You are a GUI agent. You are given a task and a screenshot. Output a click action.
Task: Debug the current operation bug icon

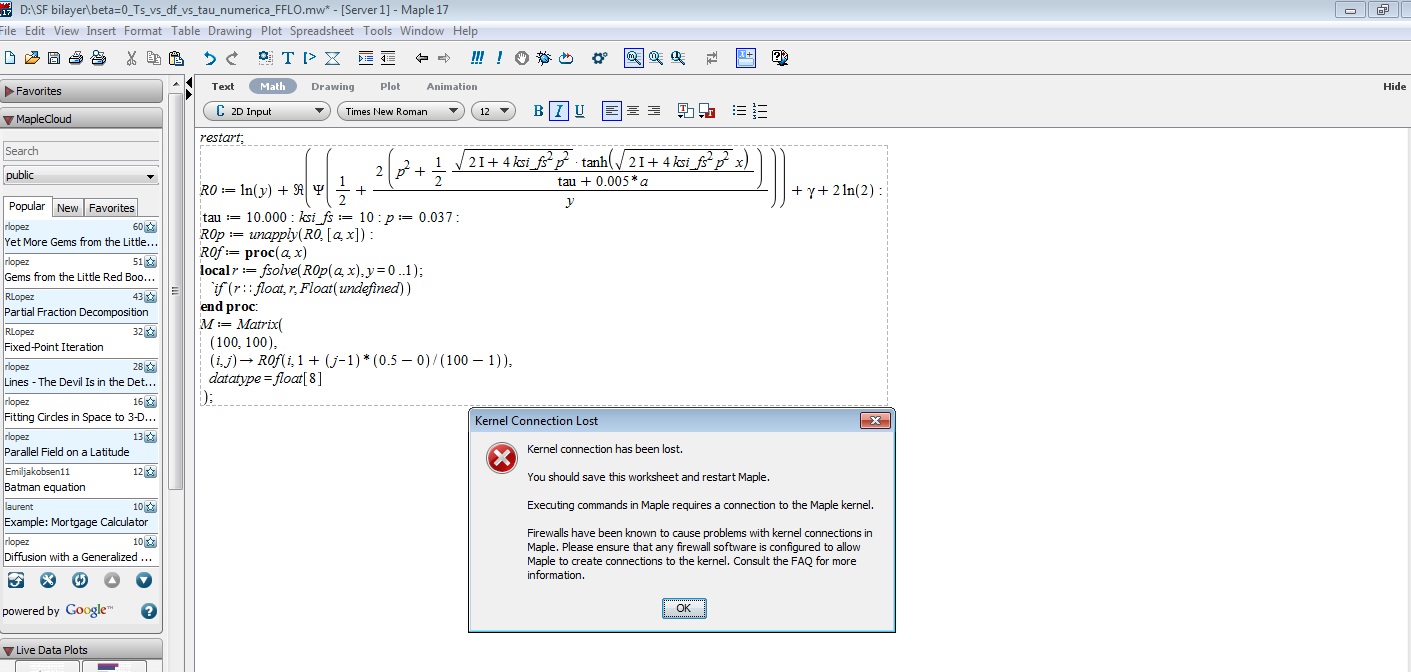point(544,58)
